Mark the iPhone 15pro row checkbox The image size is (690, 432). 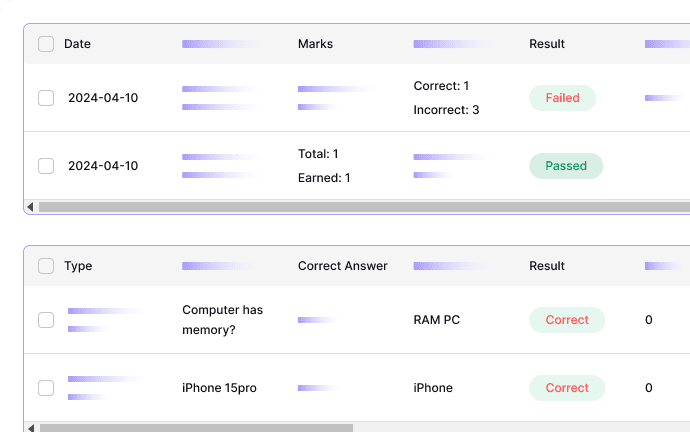point(46,388)
